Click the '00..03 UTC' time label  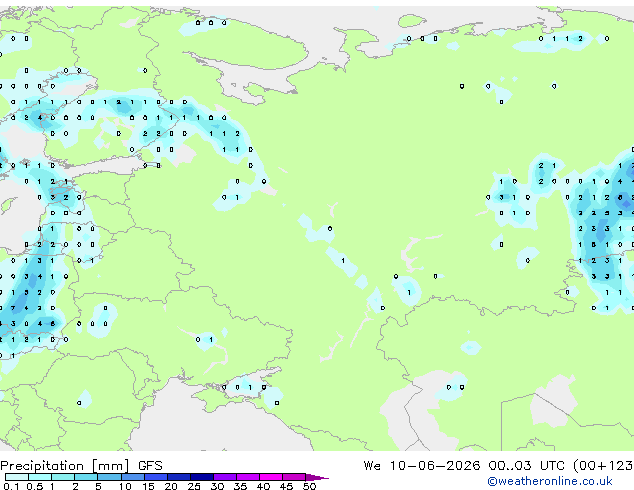click(x=526, y=466)
